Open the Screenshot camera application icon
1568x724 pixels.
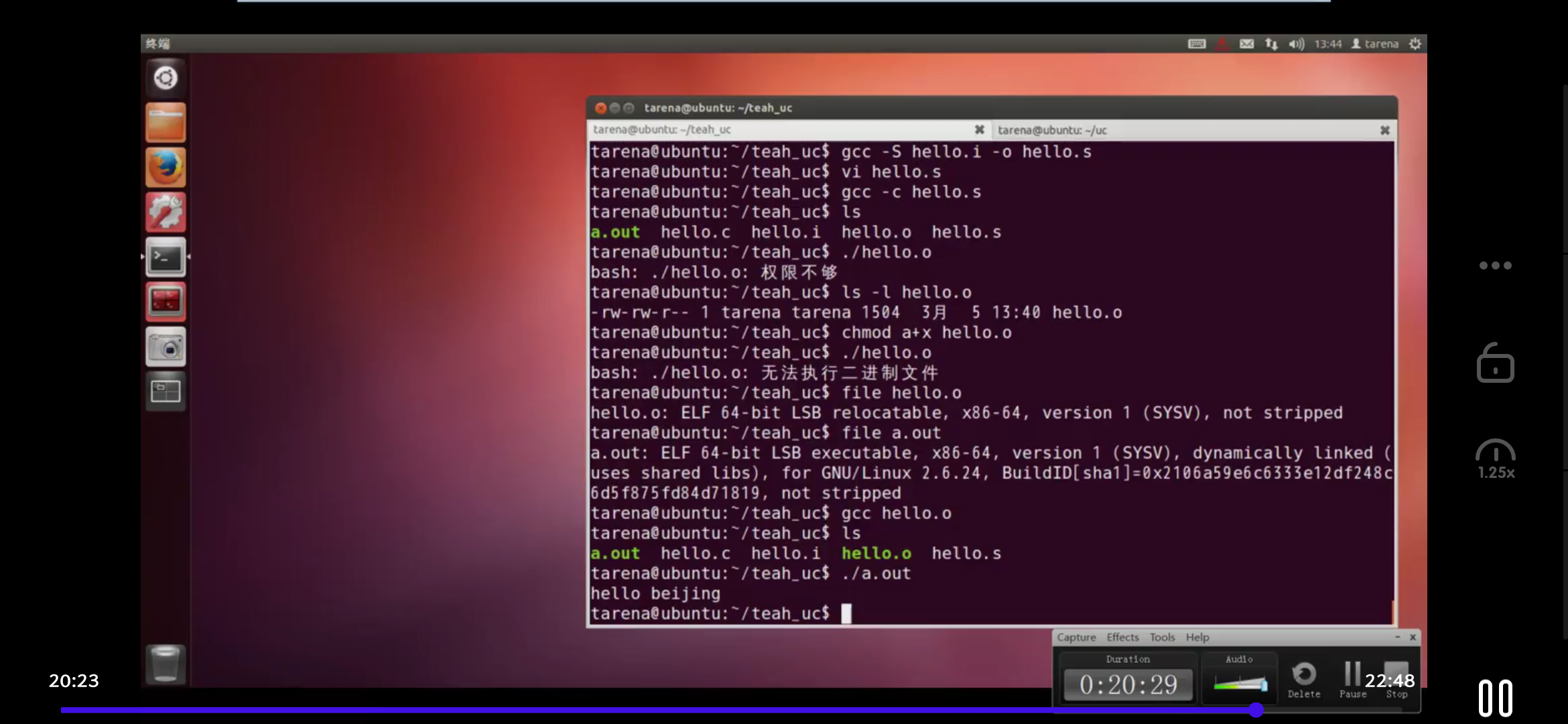tap(166, 347)
